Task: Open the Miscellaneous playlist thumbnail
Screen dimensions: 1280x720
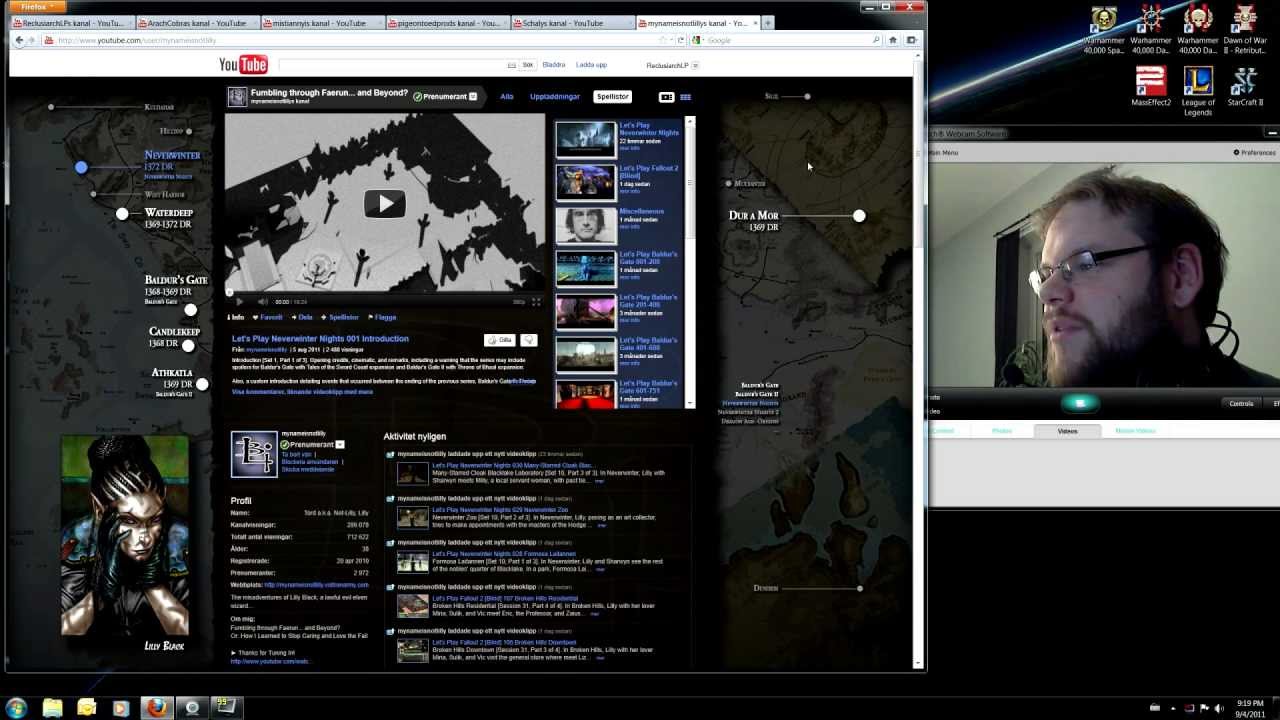Action: click(x=586, y=225)
